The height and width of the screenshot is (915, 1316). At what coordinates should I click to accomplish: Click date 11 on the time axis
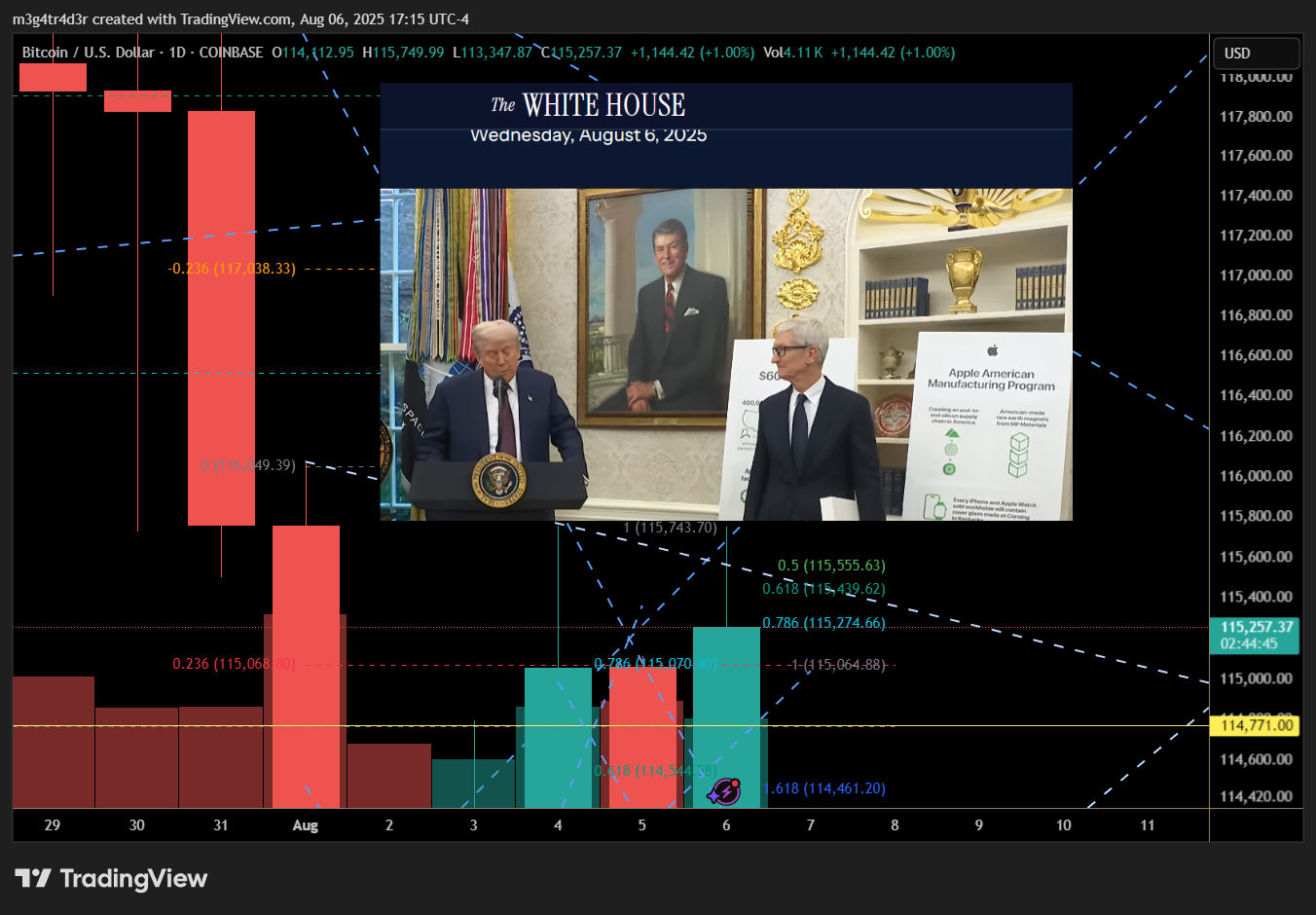tap(1148, 825)
